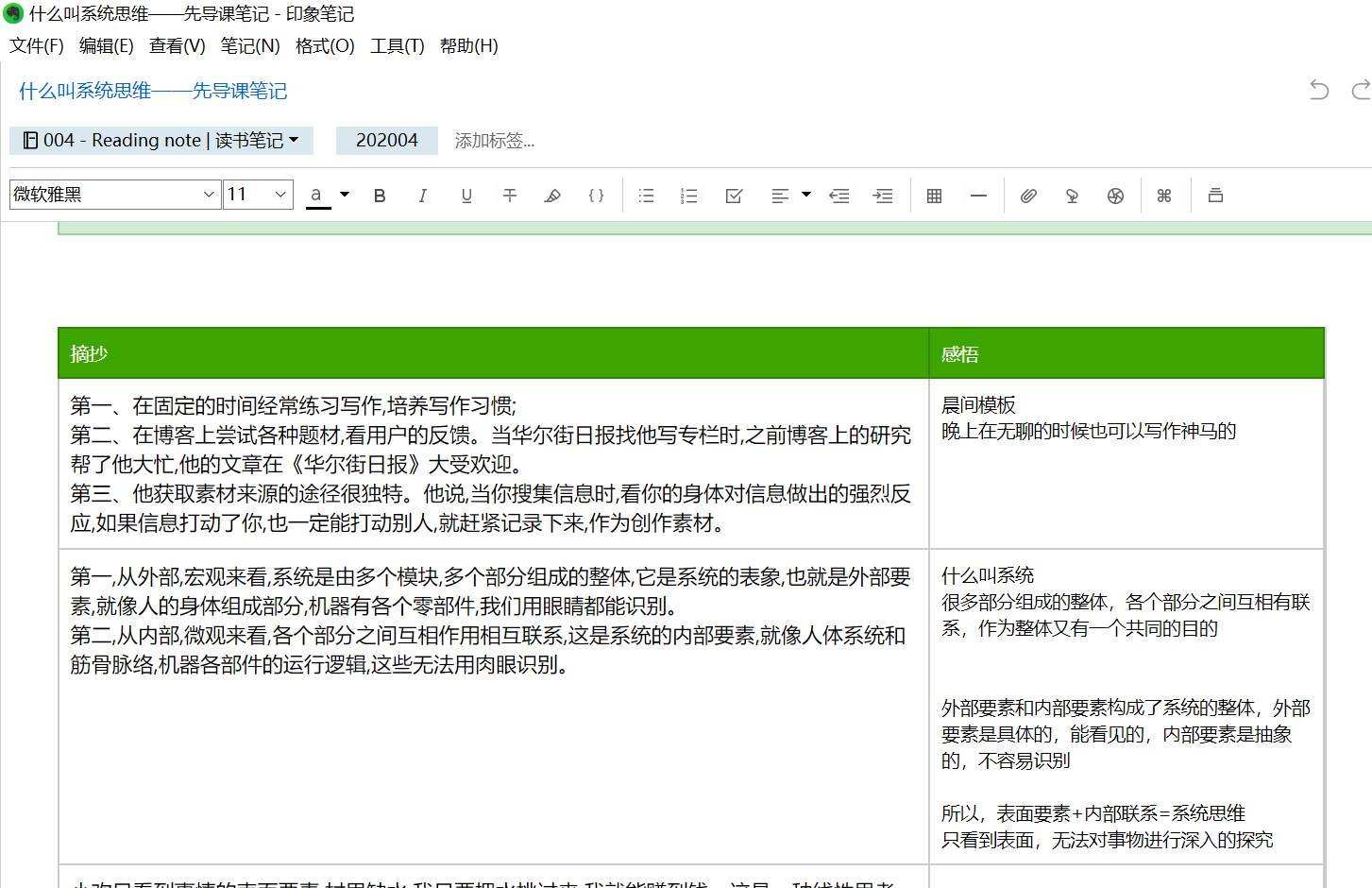Viewport: 1372px width, 888px height.
Task: Attach a file with paperclip icon
Action: click(x=1028, y=196)
